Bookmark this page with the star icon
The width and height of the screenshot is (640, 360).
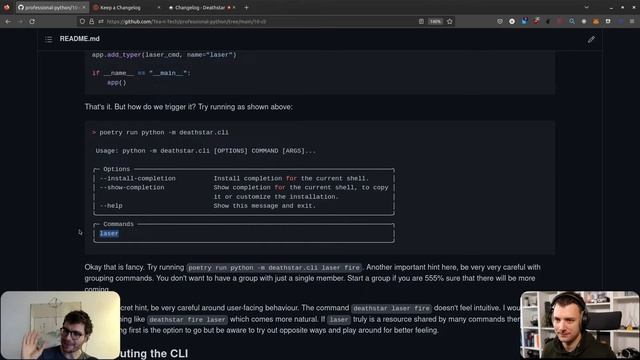point(449,21)
